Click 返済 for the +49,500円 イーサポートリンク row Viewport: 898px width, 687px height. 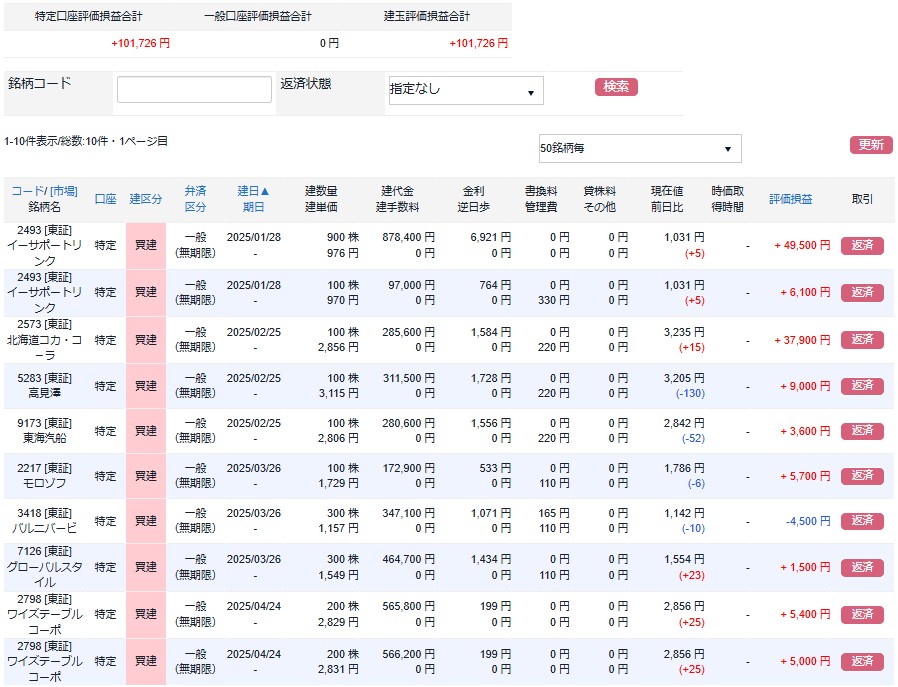(862, 246)
